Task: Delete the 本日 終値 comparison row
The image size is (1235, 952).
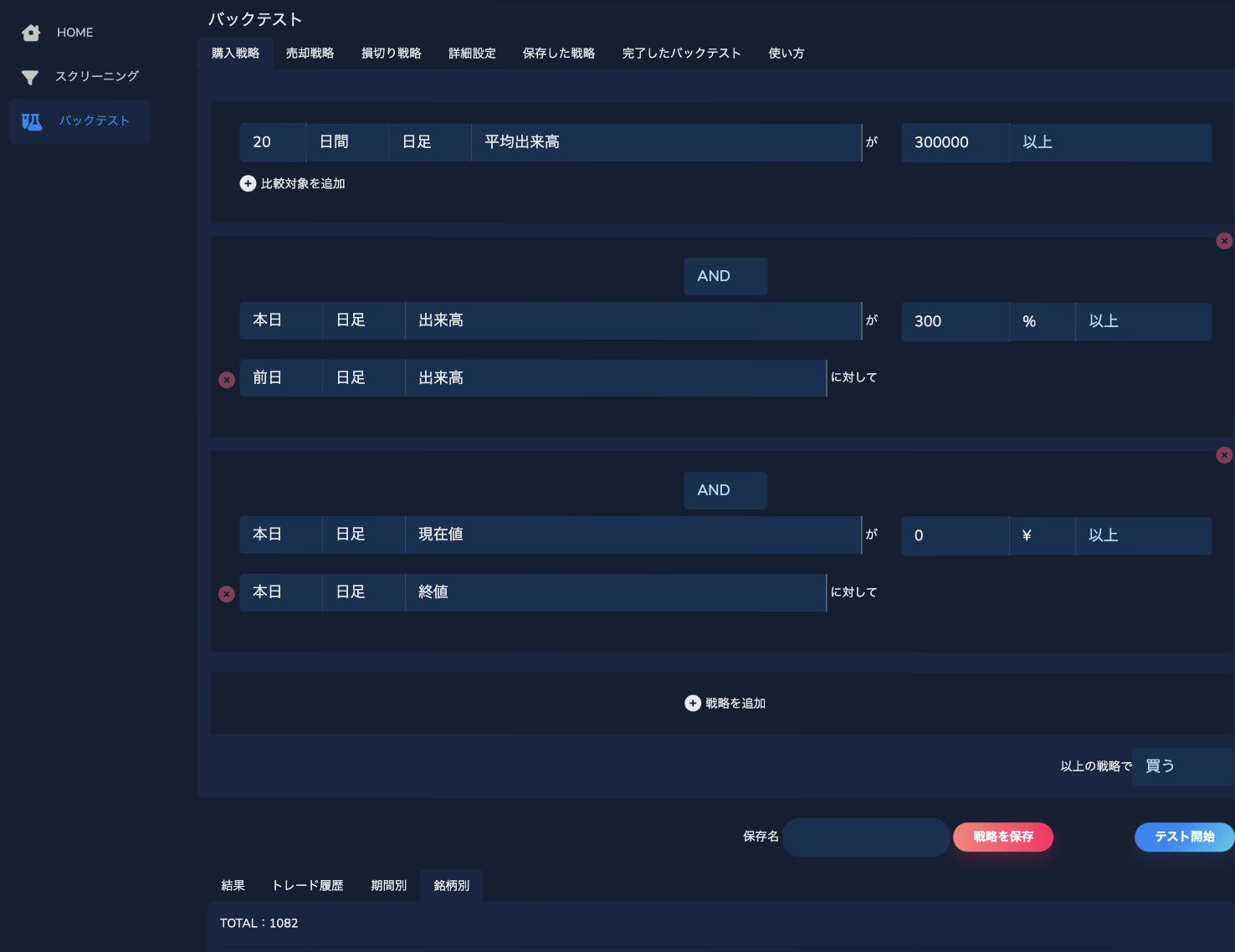Action: click(x=227, y=594)
